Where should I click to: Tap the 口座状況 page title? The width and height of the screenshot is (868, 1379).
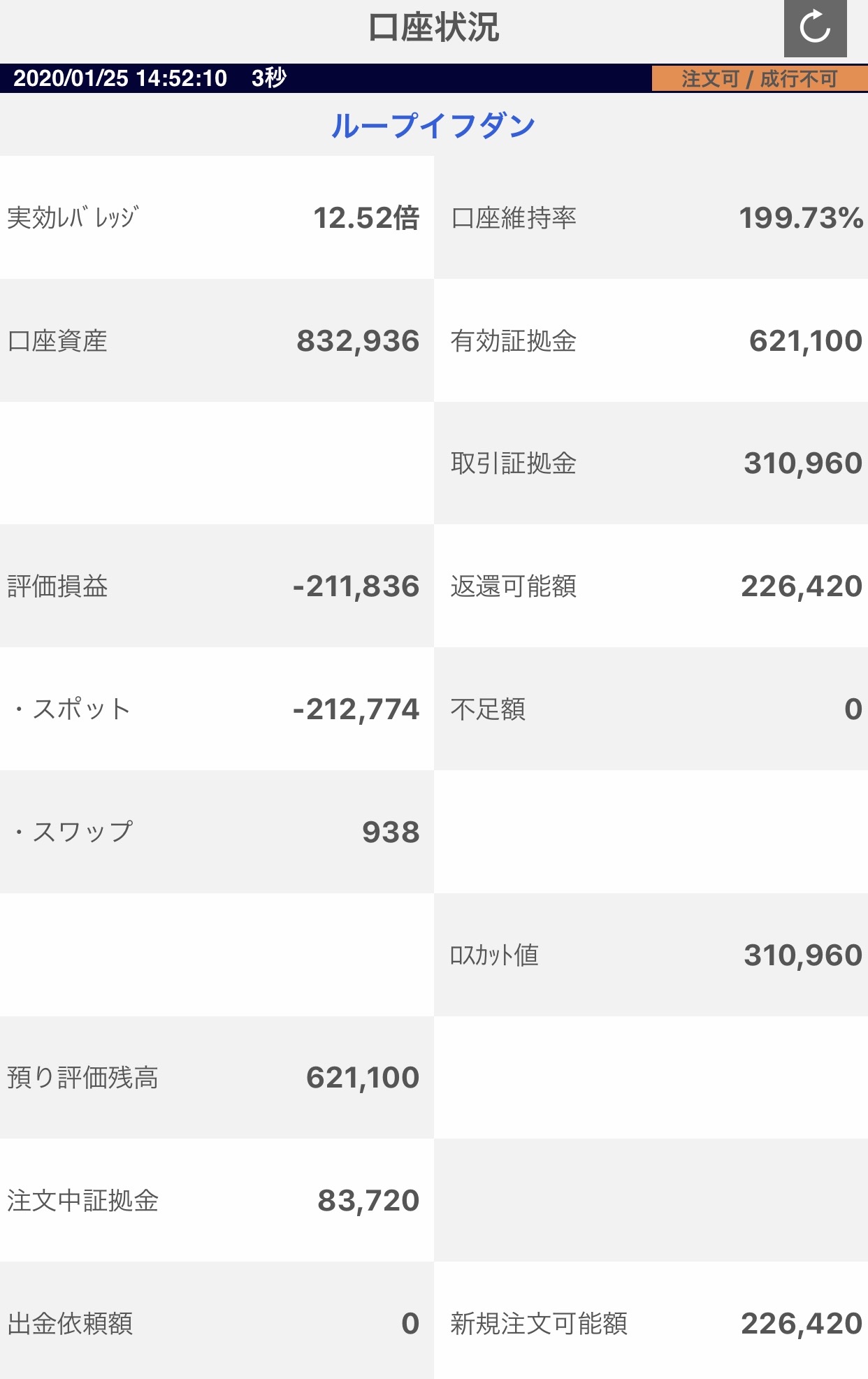pyautogui.click(x=433, y=28)
